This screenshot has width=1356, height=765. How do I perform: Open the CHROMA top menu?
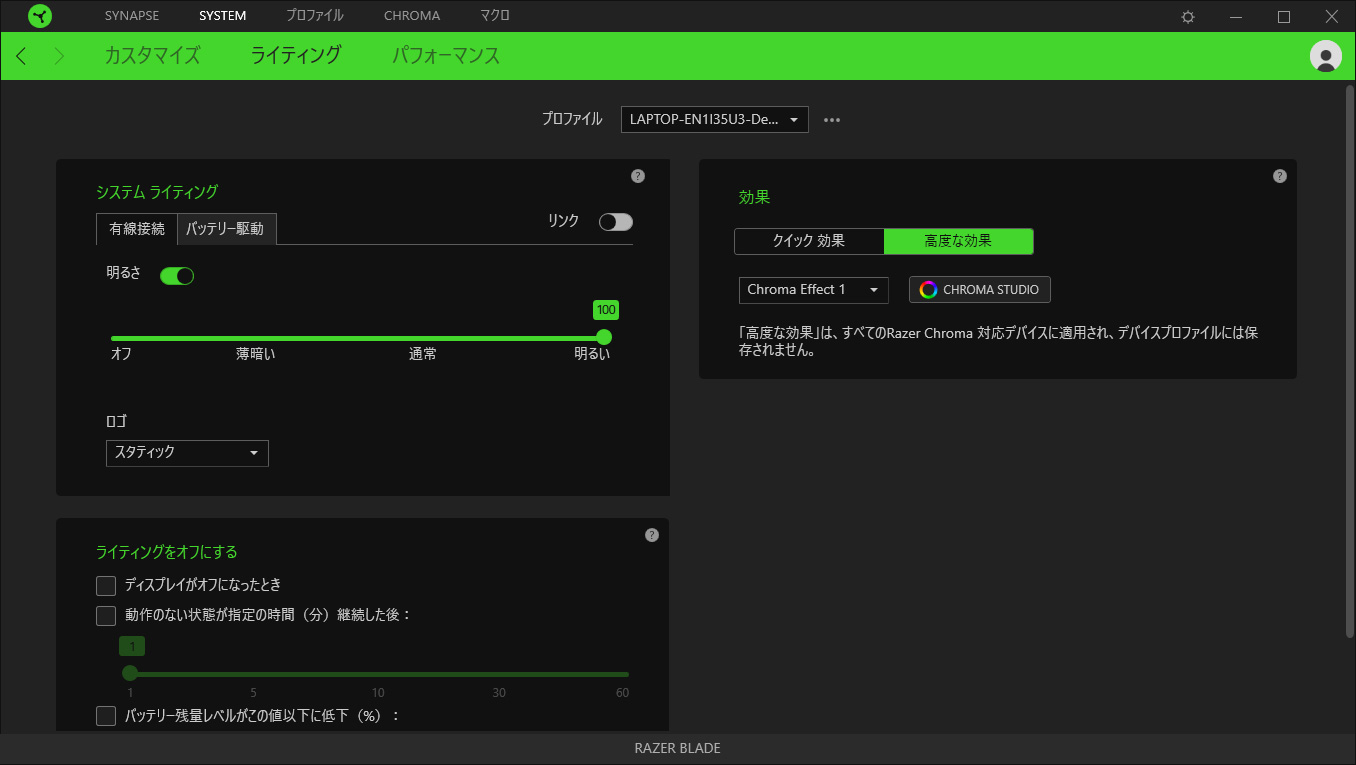(412, 16)
